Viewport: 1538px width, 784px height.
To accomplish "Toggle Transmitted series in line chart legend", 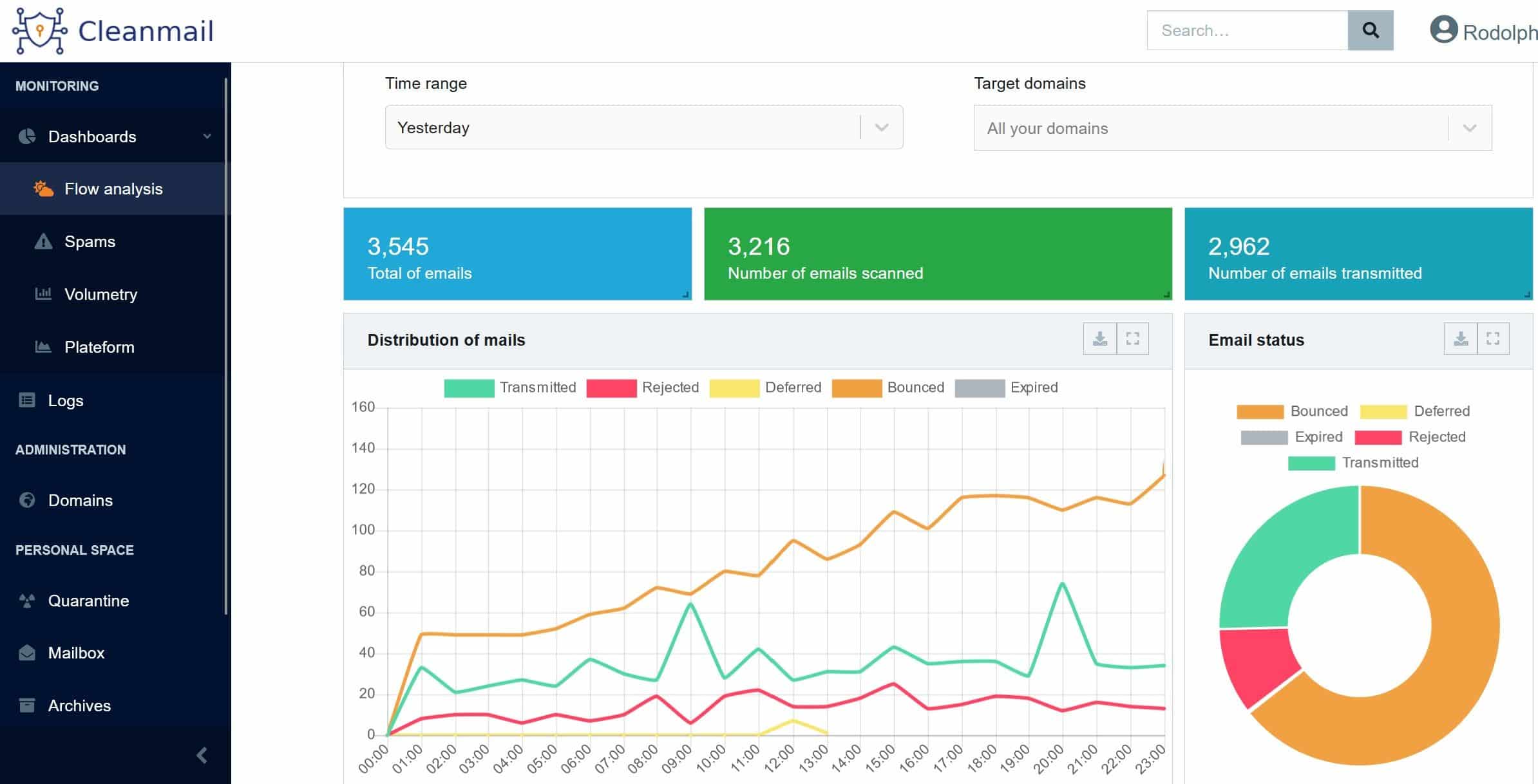I will tap(510, 387).
